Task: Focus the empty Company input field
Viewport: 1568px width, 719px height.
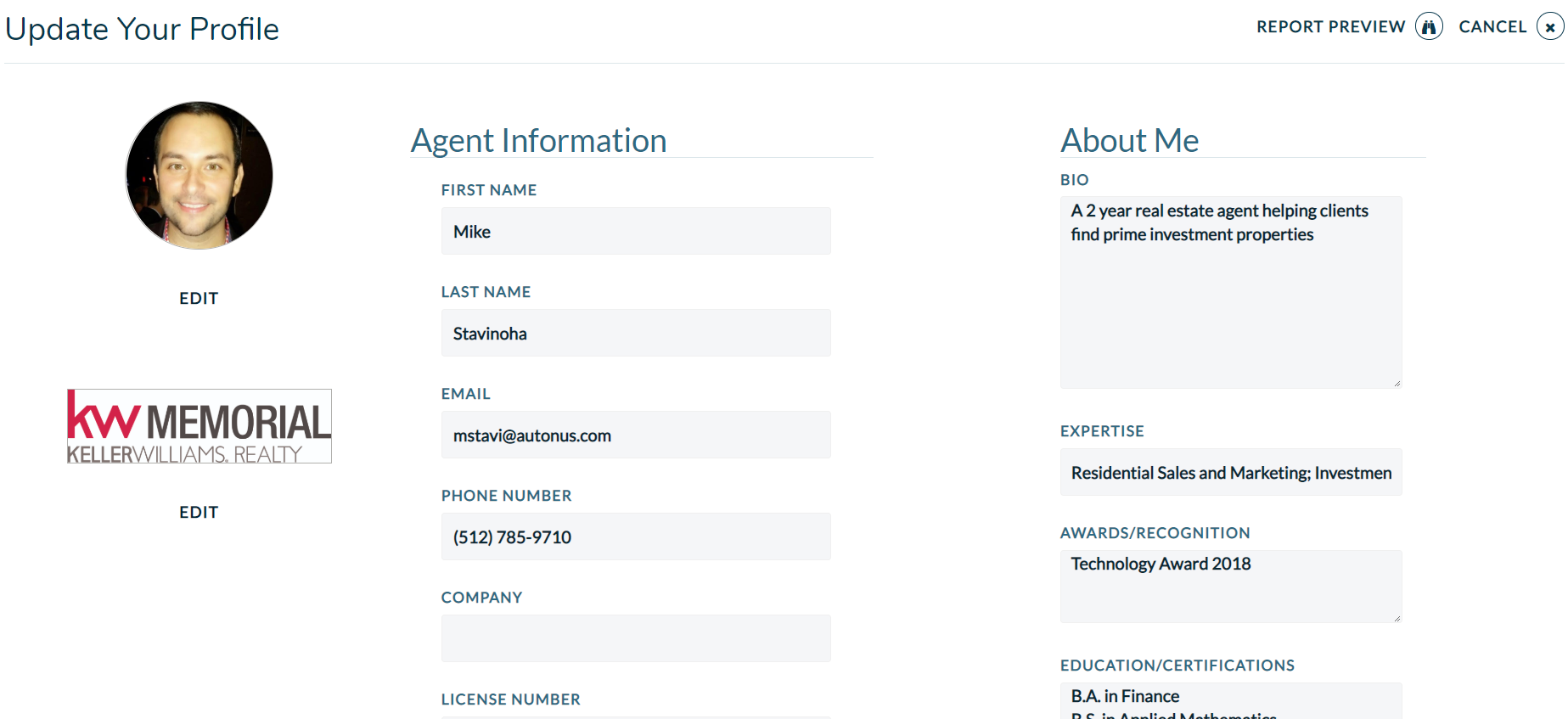Action: click(636, 638)
